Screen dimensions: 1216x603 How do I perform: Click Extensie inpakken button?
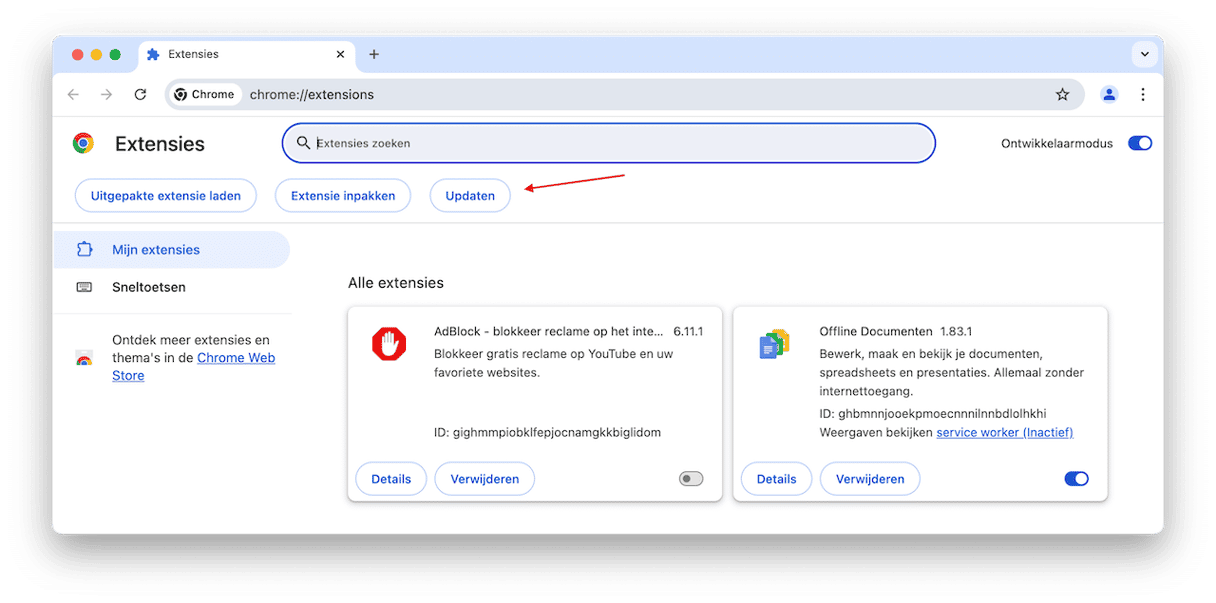pyautogui.click(x=343, y=196)
